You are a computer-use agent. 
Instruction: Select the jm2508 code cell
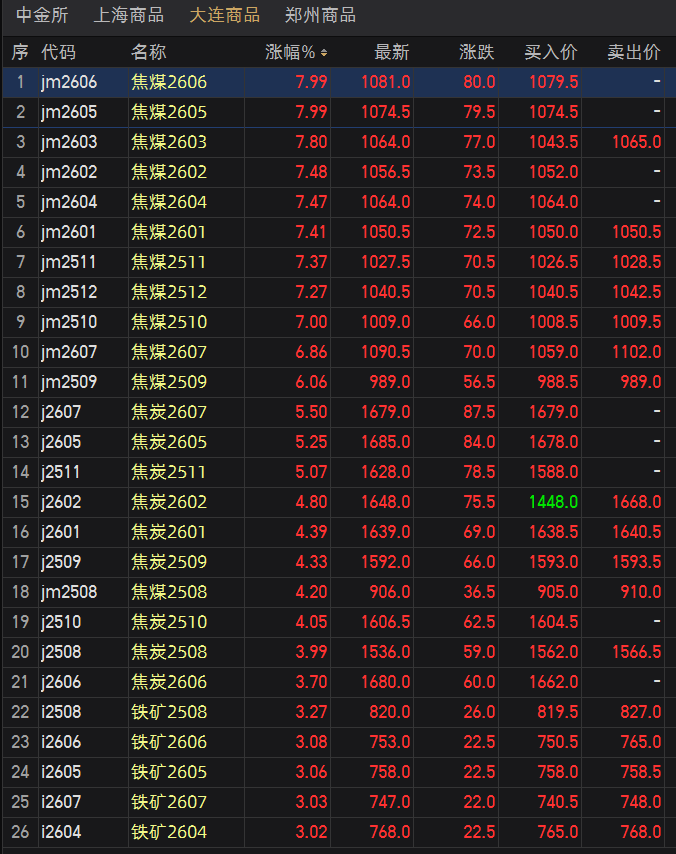tap(69, 592)
